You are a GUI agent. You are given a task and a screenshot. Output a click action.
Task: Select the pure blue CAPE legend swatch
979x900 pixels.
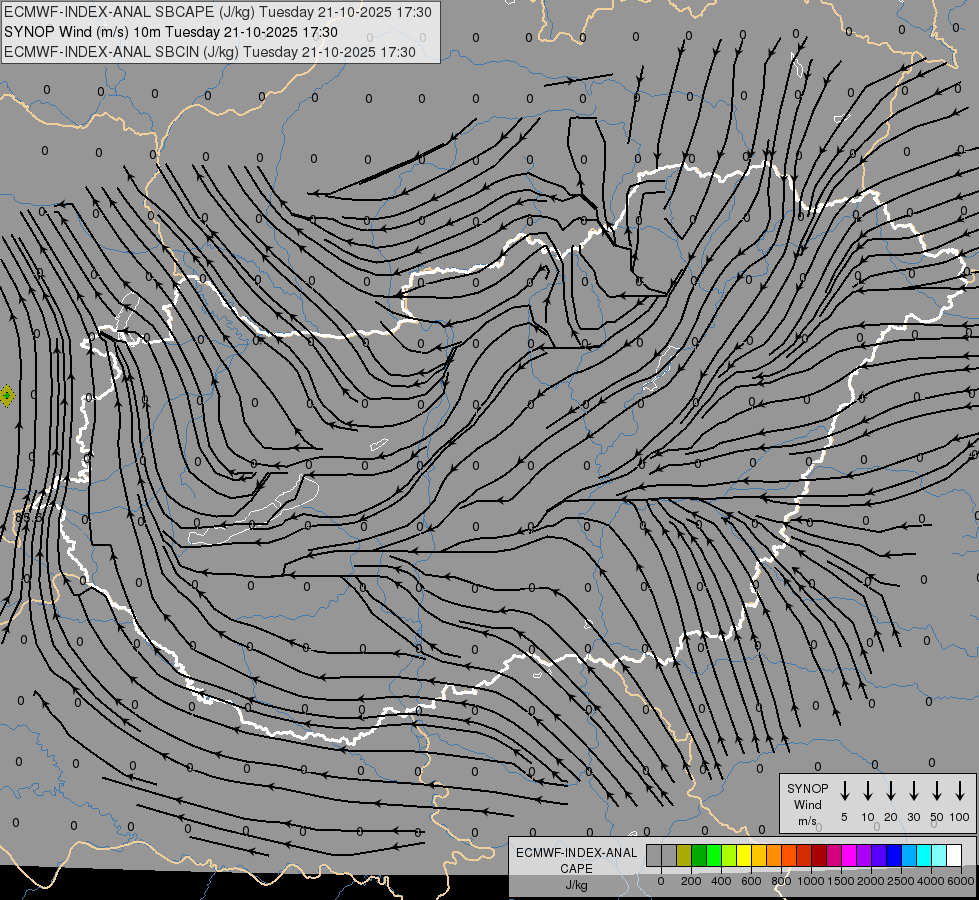click(x=895, y=855)
